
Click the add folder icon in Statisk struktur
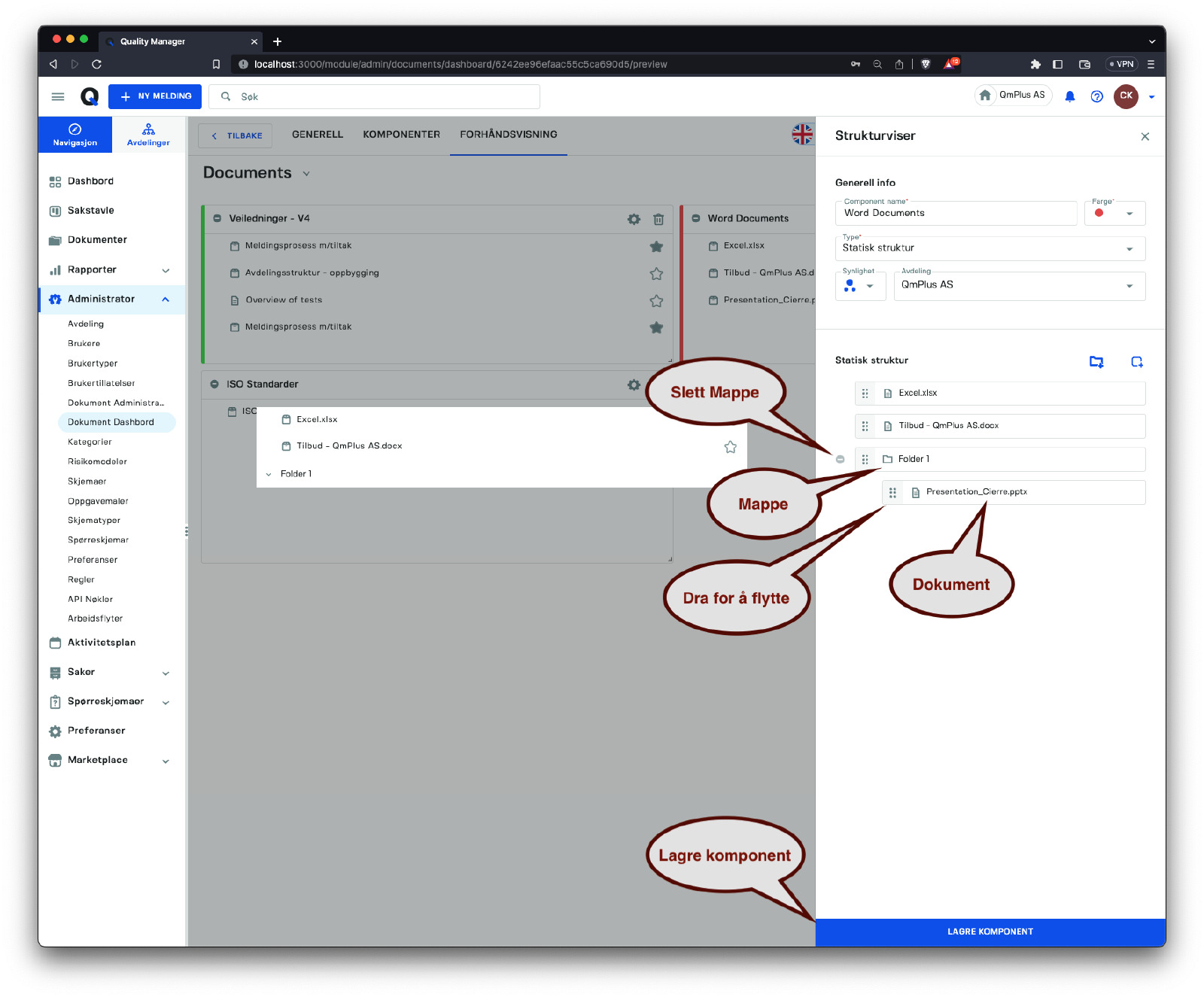tap(1096, 362)
